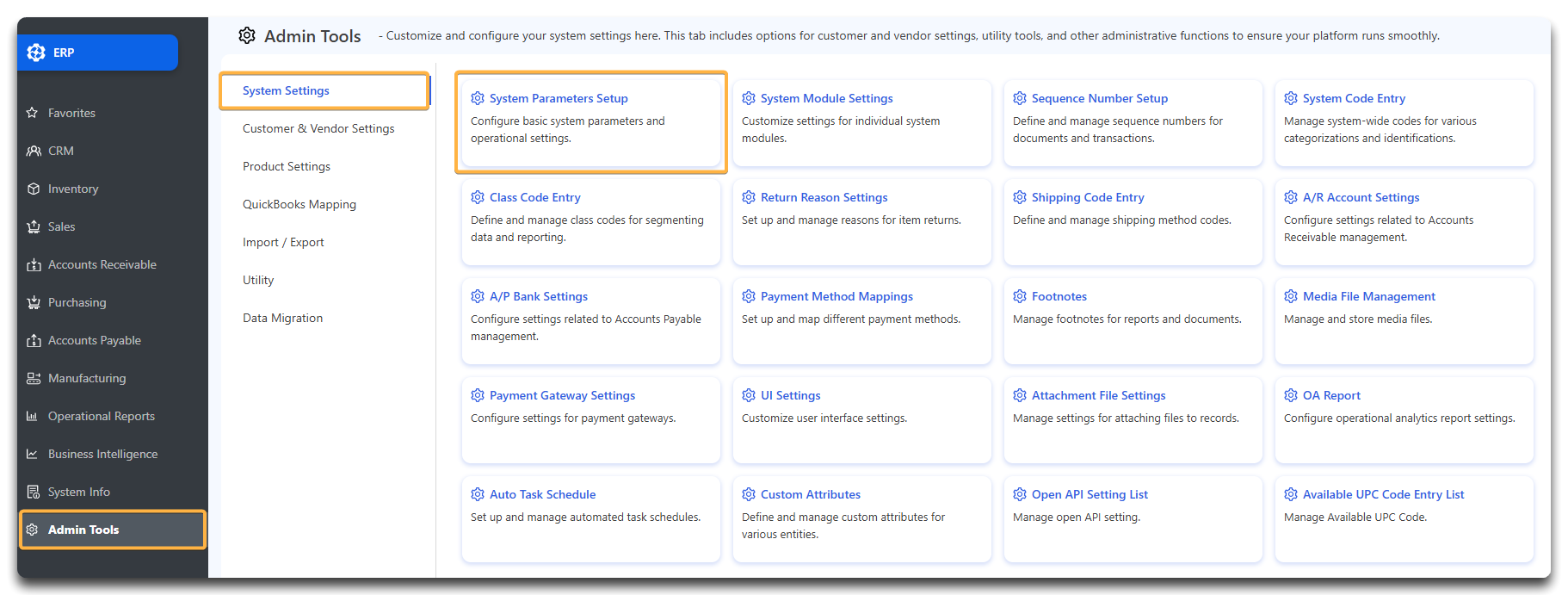Open the Data Migration section
1568x595 pixels.
tap(283, 318)
